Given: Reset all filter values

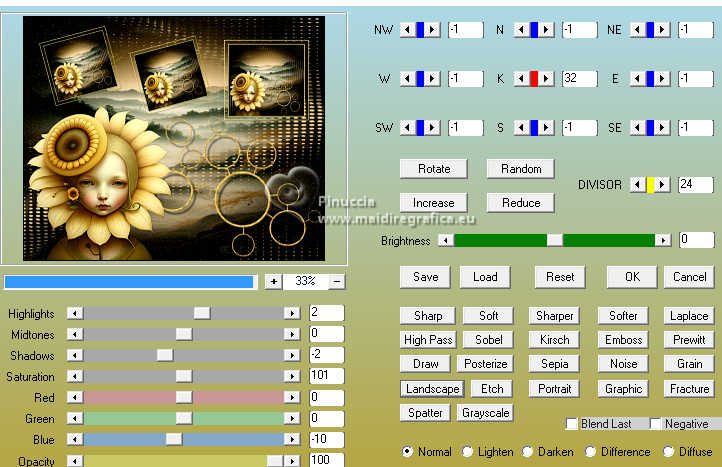Looking at the screenshot, I should (x=560, y=277).
